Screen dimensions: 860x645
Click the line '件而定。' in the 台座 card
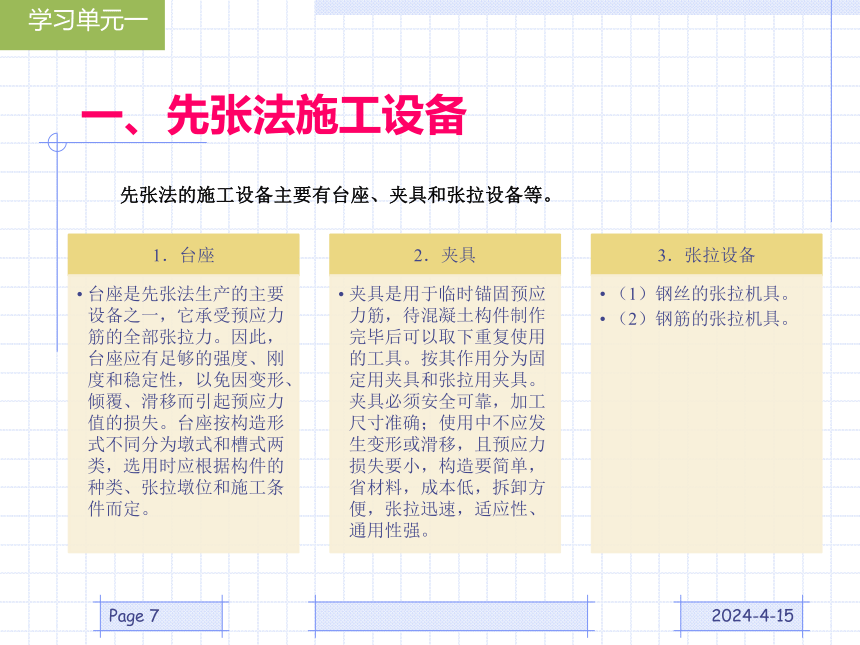click(x=120, y=508)
